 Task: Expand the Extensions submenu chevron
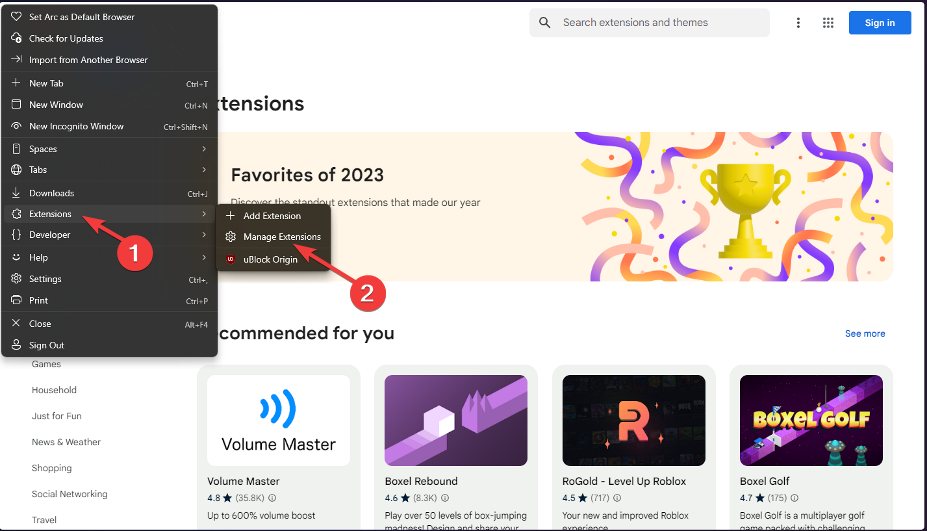point(204,213)
